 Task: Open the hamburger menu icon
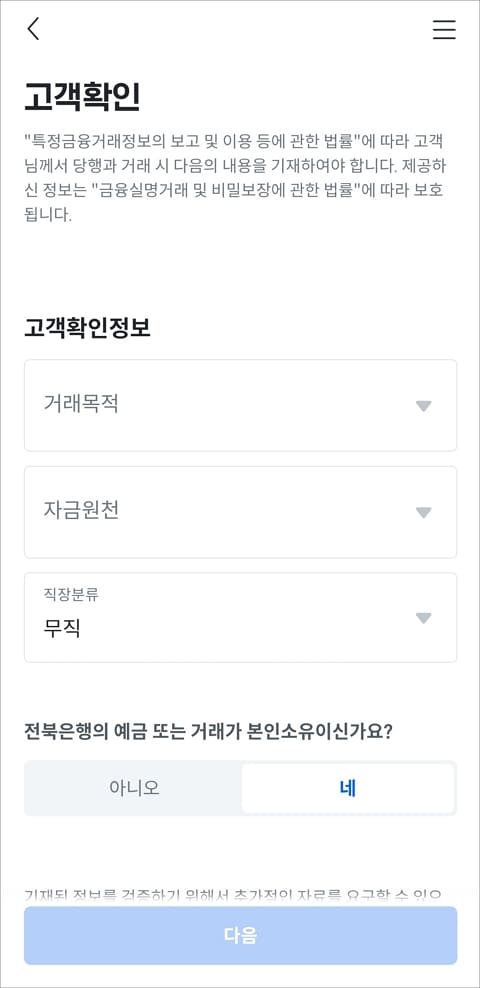coord(444,30)
